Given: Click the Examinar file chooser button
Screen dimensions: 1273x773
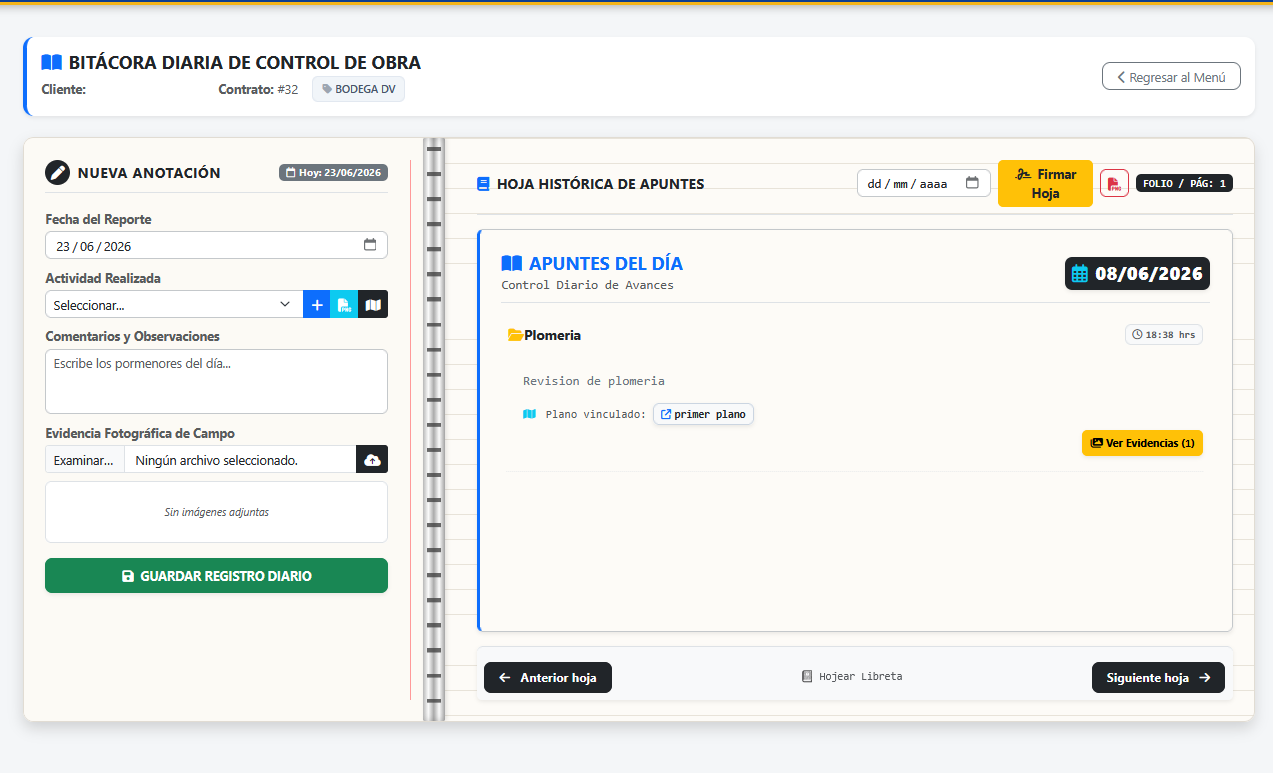Looking at the screenshot, I should coord(84,459).
